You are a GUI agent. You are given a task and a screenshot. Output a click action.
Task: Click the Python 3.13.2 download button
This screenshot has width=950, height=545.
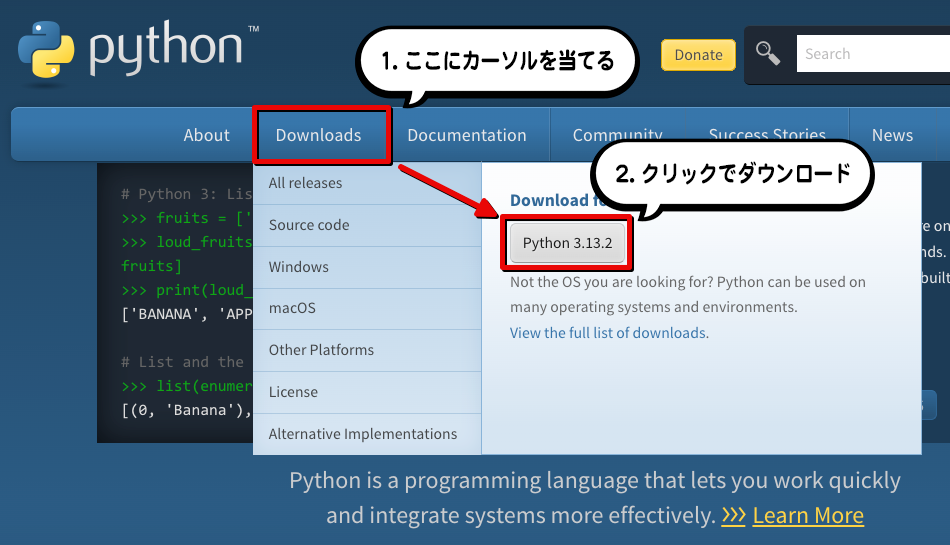[567, 243]
